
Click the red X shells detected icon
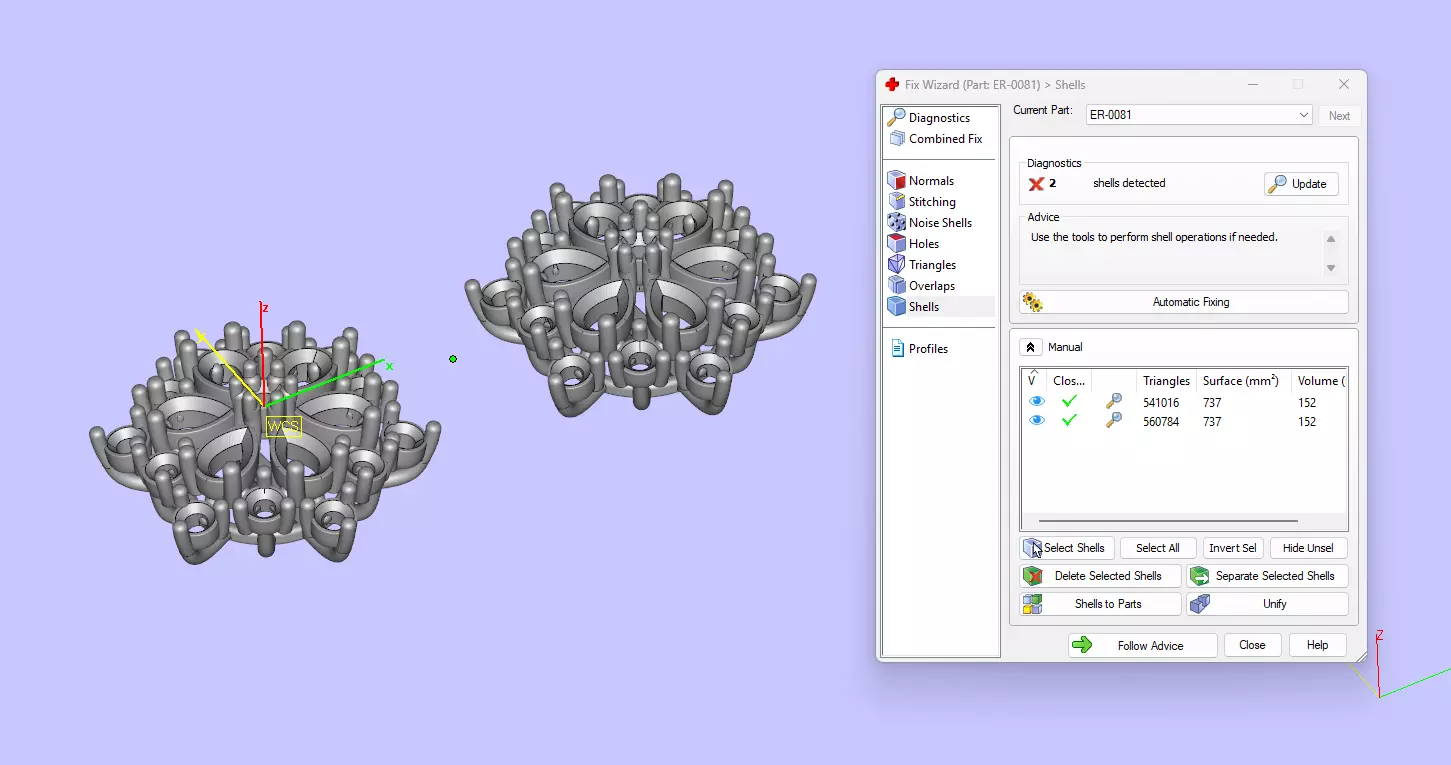(x=1036, y=184)
